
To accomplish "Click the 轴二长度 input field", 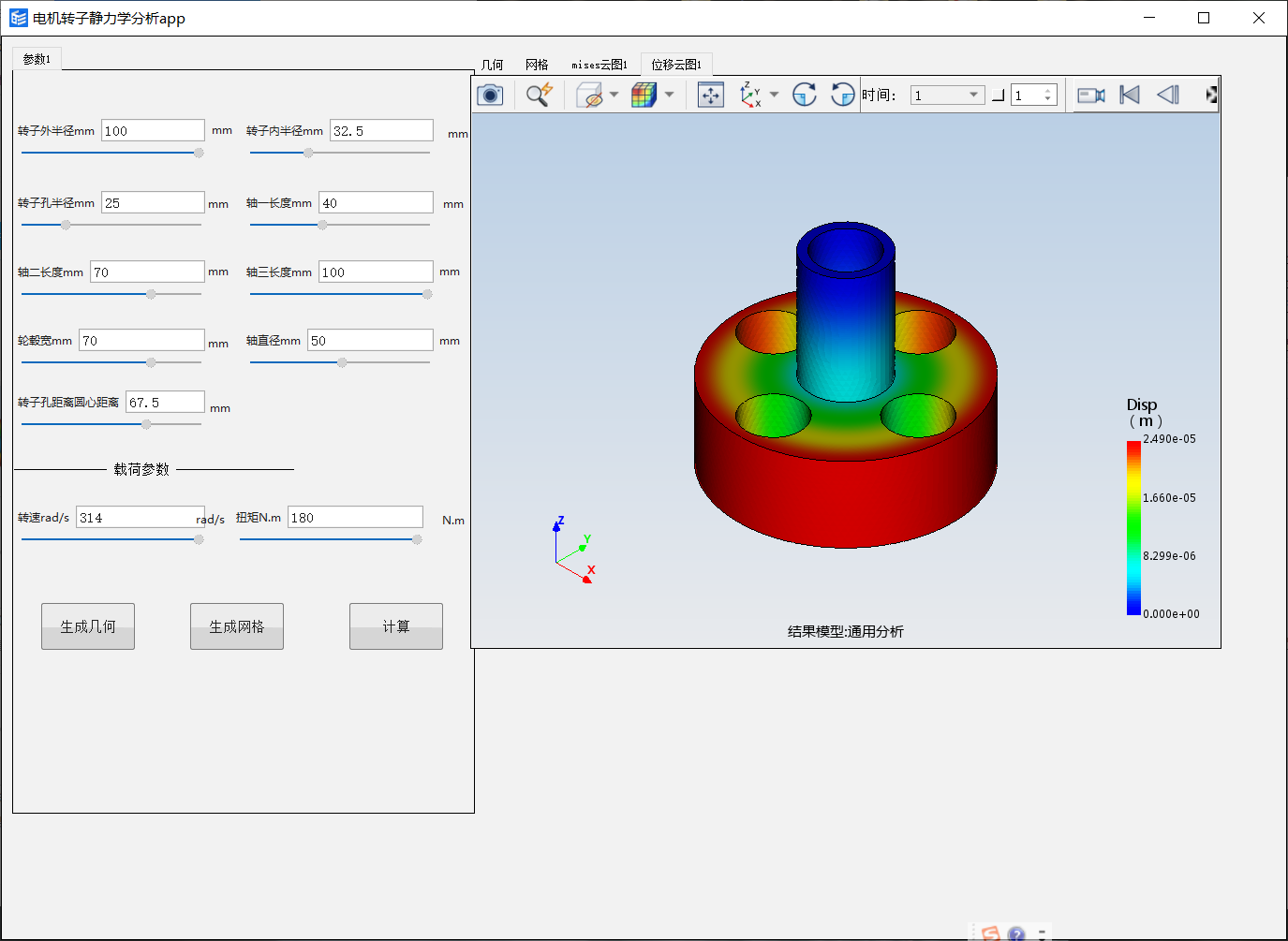I will click(147, 272).
